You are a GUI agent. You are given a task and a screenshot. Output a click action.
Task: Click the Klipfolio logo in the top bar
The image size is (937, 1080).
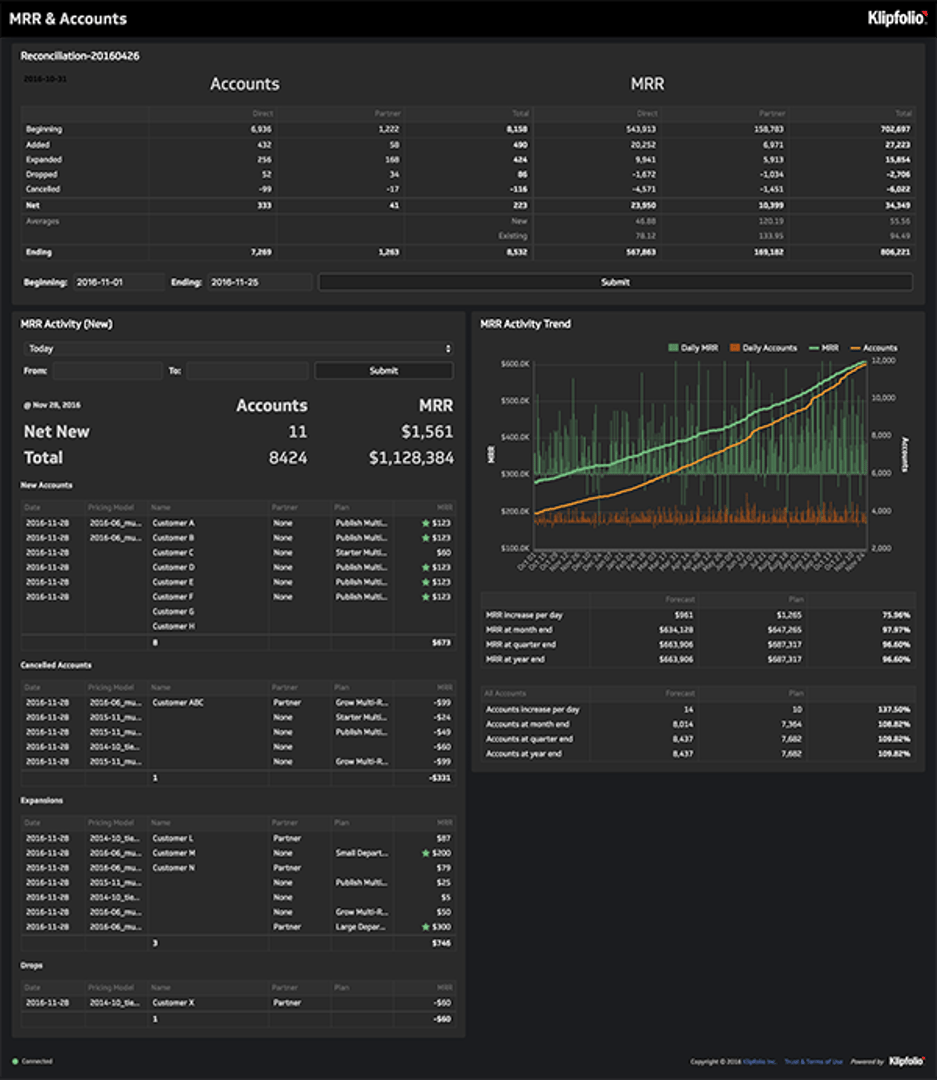pyautogui.click(x=898, y=18)
